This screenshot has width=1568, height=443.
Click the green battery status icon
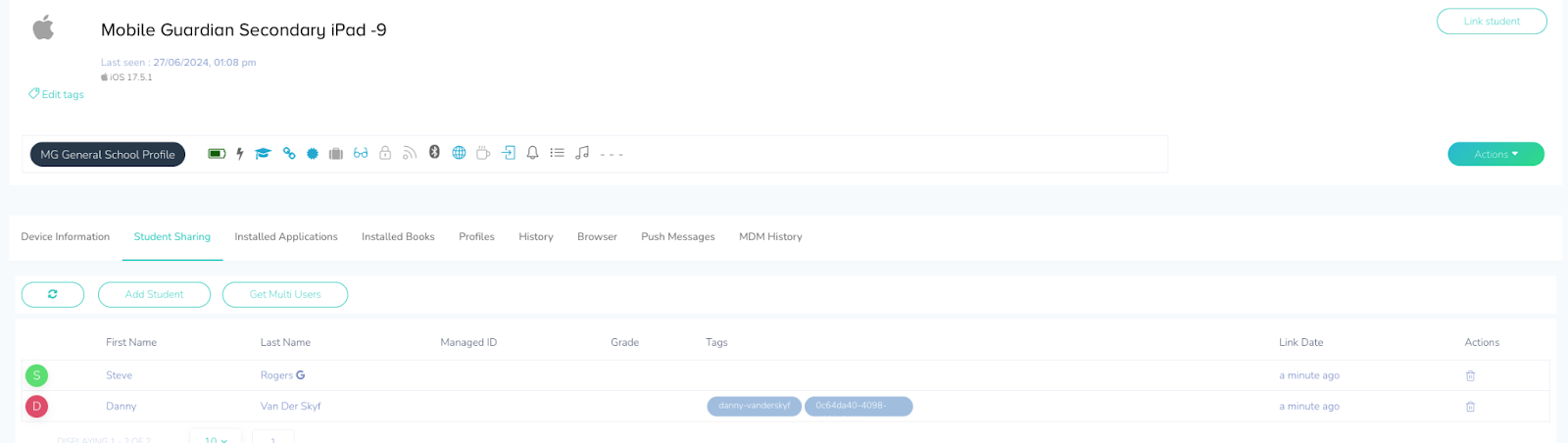click(x=217, y=154)
